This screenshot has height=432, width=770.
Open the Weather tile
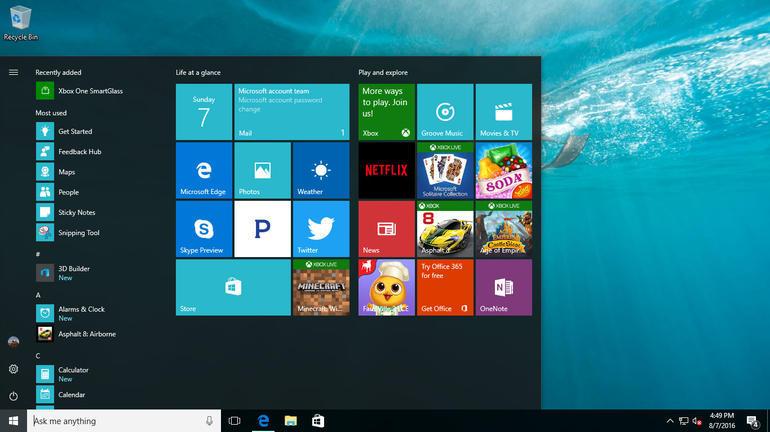point(321,170)
